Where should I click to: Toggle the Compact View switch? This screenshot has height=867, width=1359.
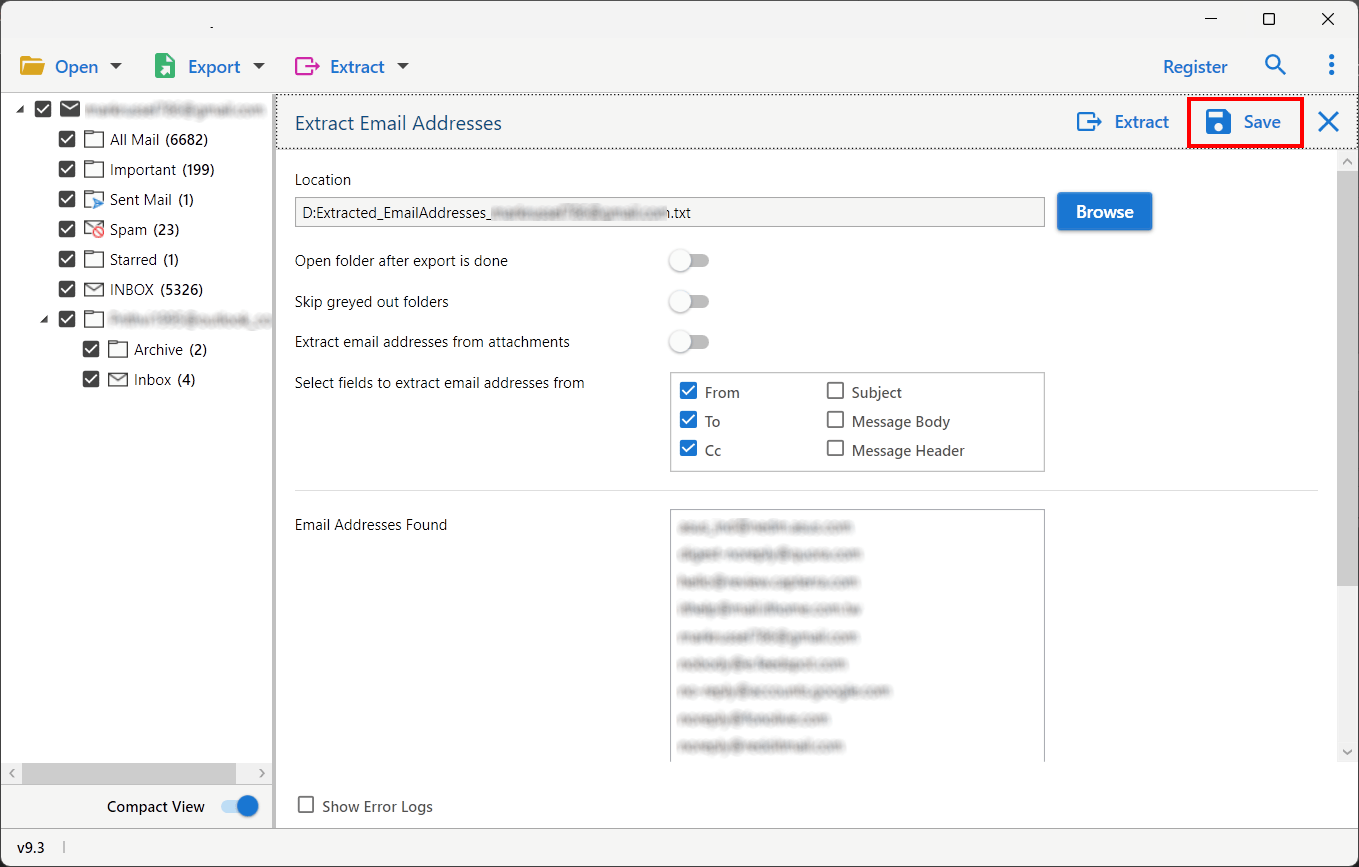click(x=240, y=806)
